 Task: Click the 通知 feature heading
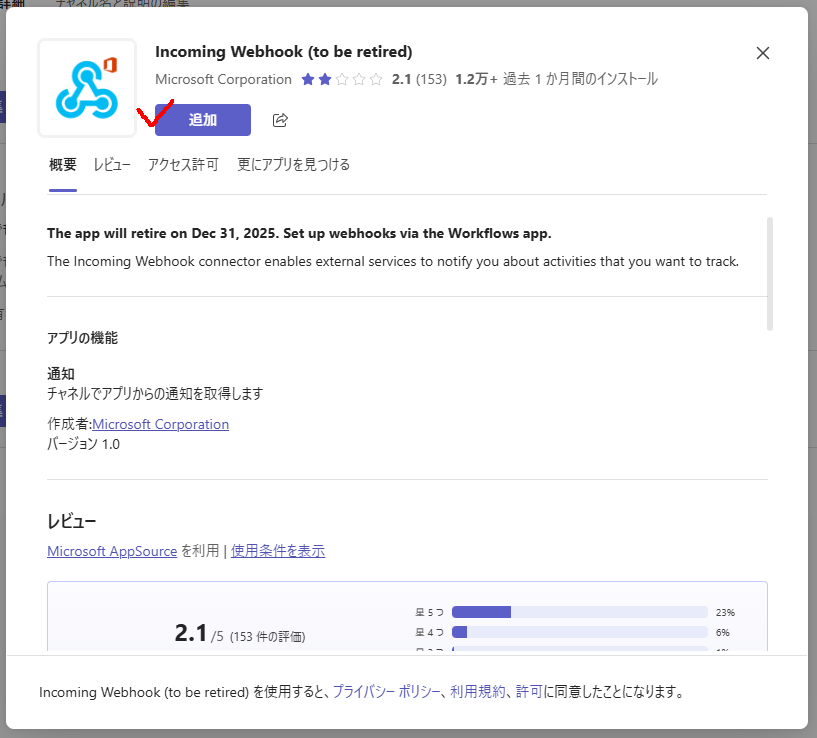[x=61, y=374]
